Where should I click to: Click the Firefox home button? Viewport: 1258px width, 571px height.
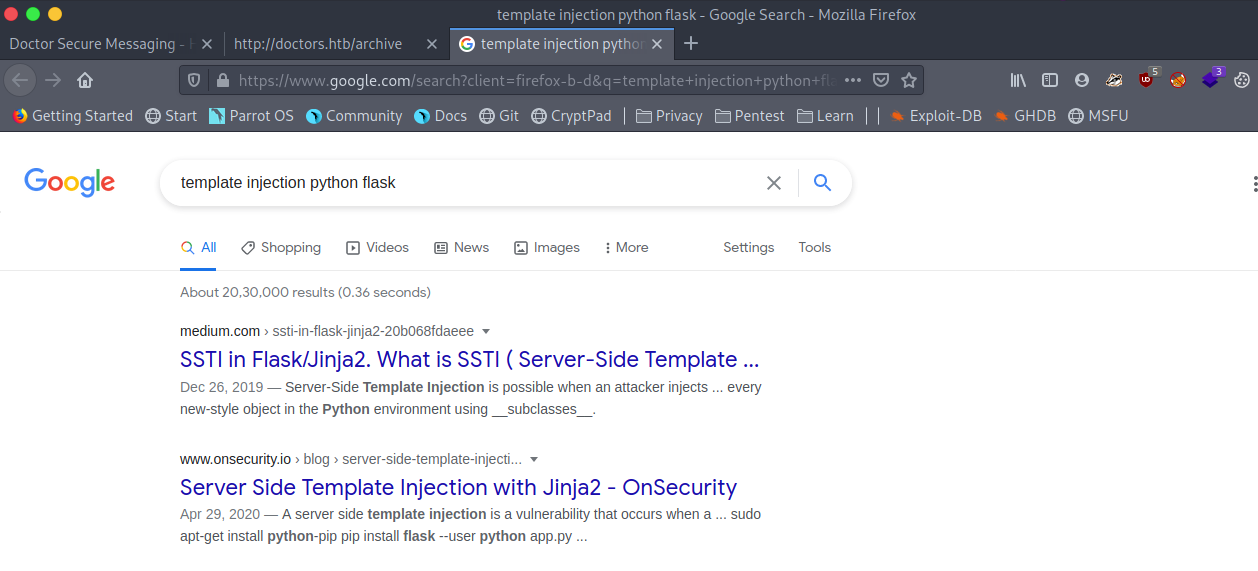85,80
